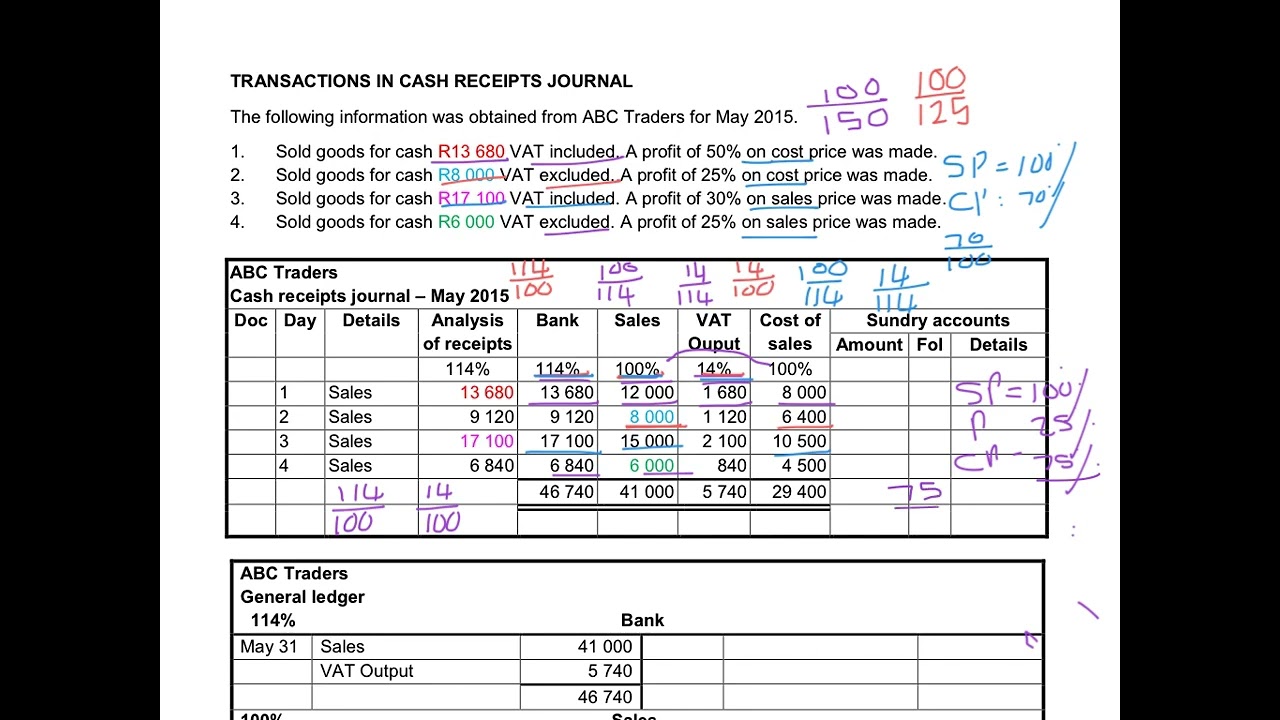Click '100%' under the Cost of sales header
The width and height of the screenshot is (1280, 720).
(x=790, y=369)
